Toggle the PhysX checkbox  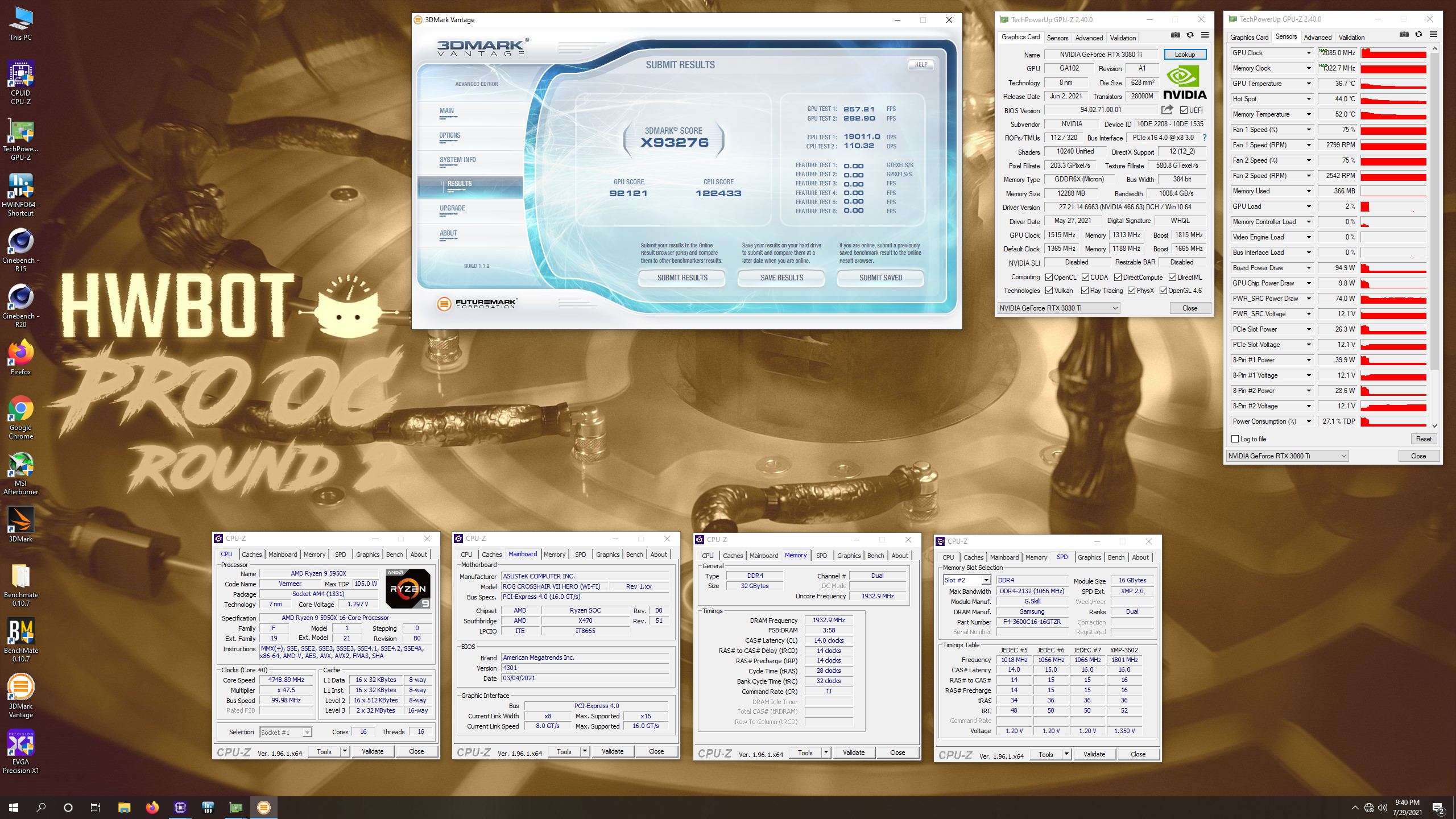point(1131,291)
